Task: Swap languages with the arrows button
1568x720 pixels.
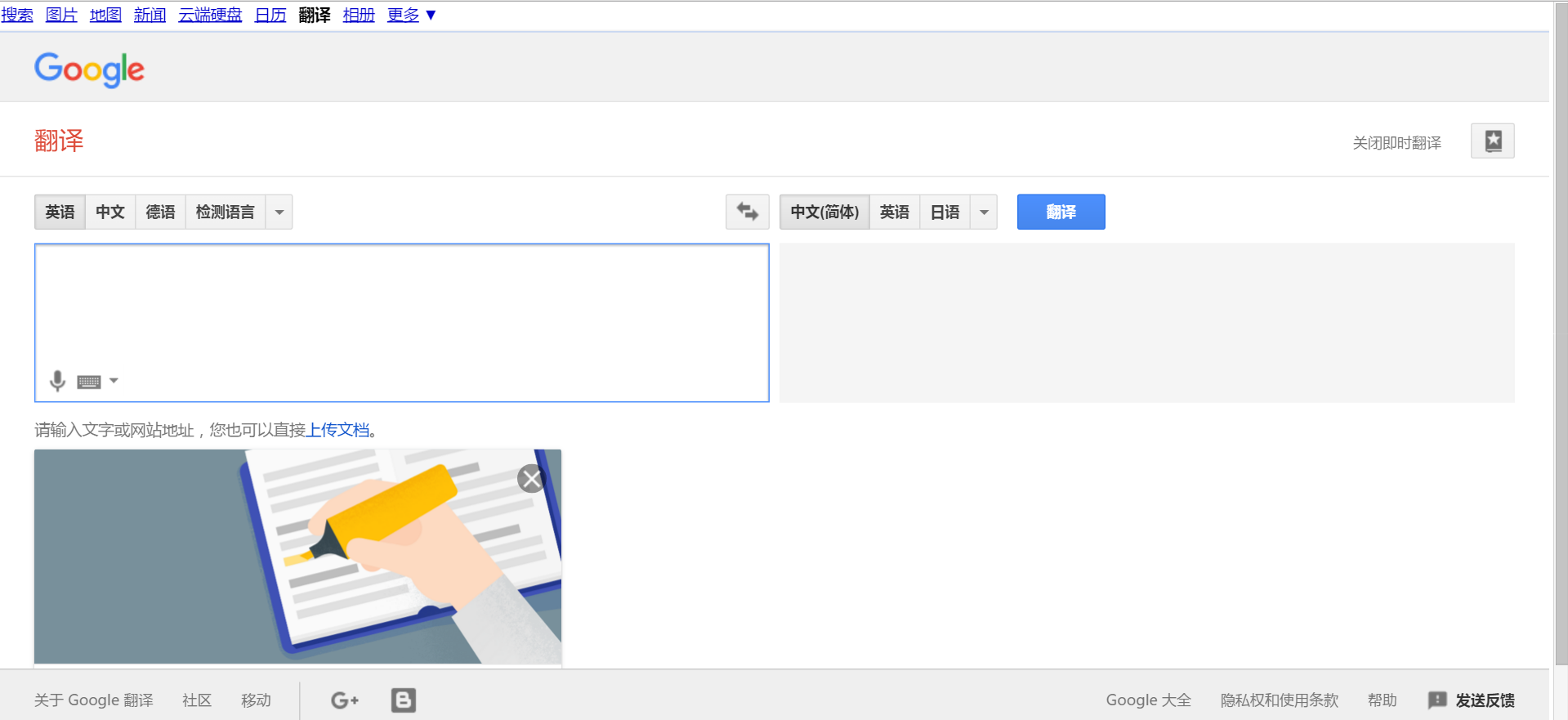Action: pos(748,212)
